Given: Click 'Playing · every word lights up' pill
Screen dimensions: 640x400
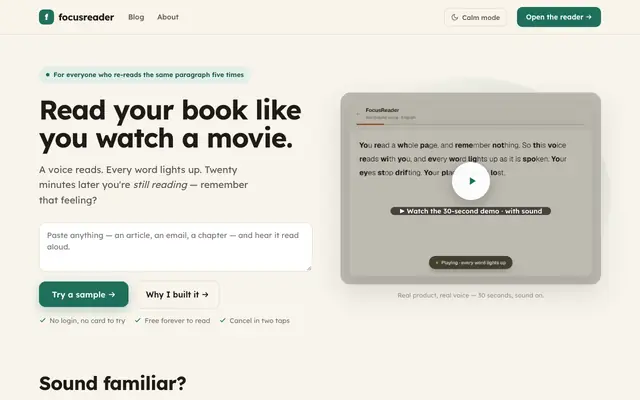Looking at the screenshot, I should pos(471,262).
